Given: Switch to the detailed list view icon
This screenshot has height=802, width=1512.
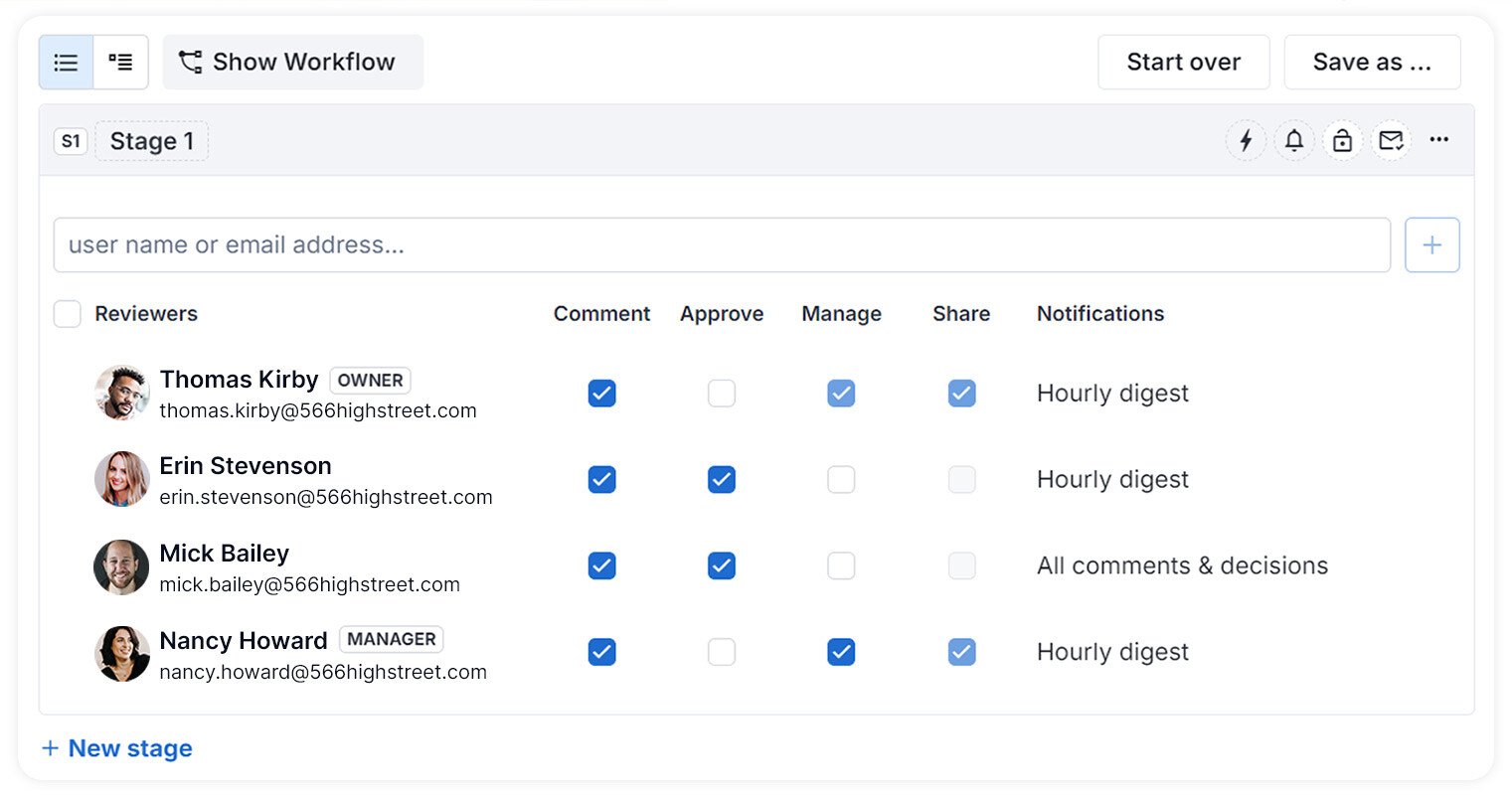Looking at the screenshot, I should pyautogui.click(x=120, y=63).
